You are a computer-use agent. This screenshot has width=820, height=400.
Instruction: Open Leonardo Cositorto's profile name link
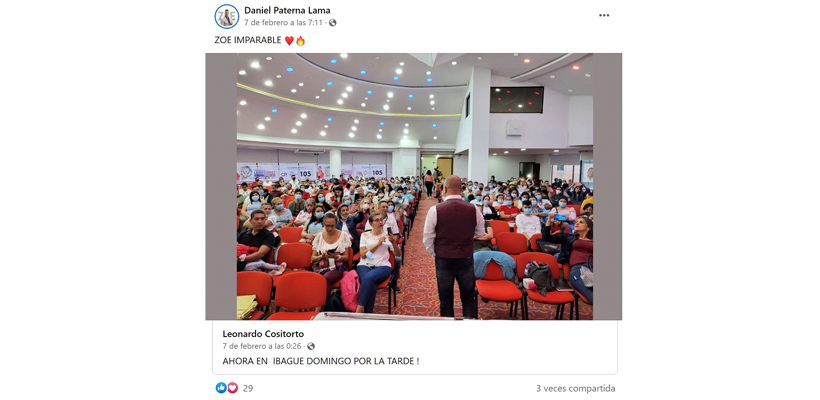coord(263,334)
